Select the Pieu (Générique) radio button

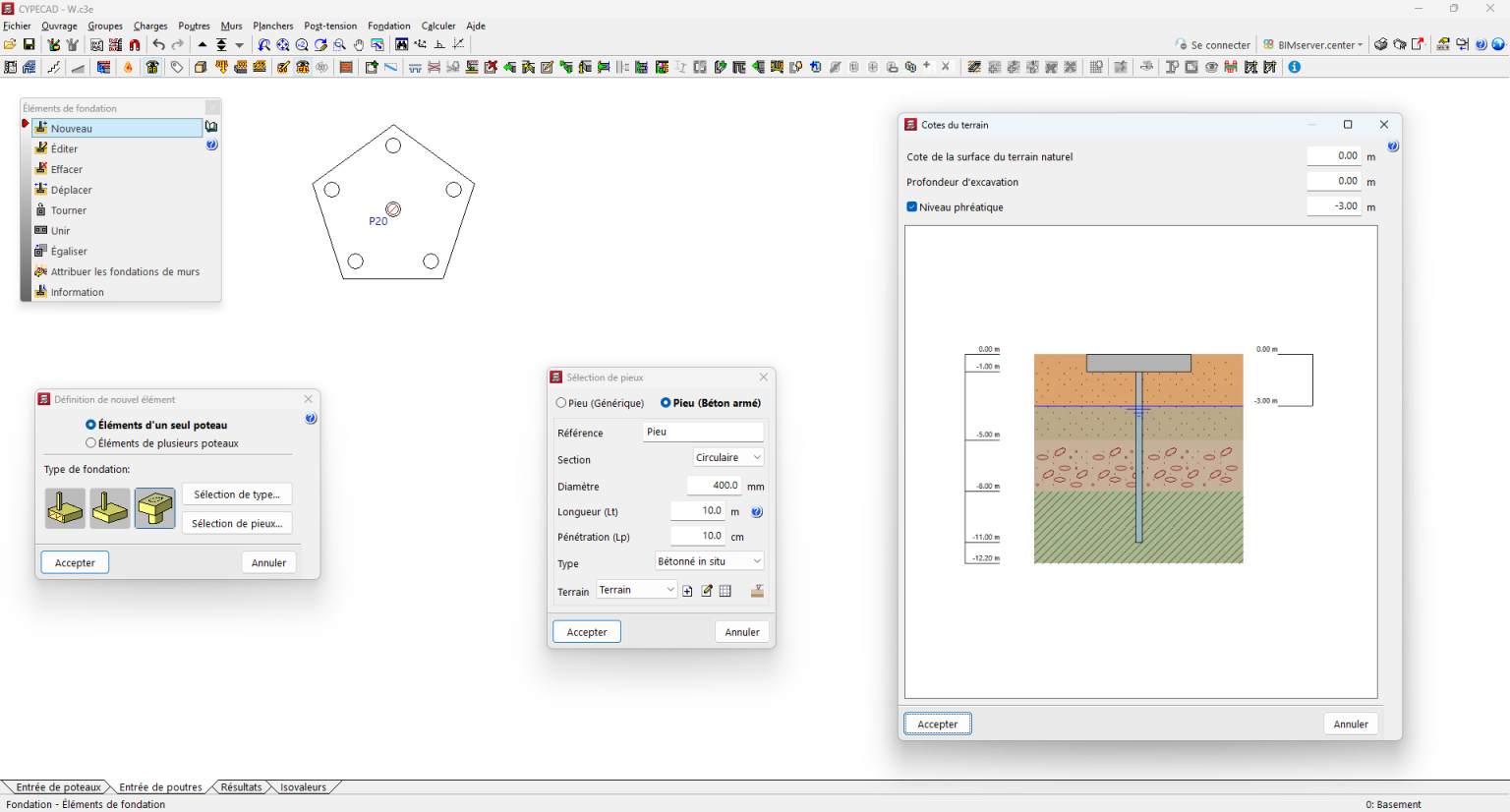pos(561,403)
